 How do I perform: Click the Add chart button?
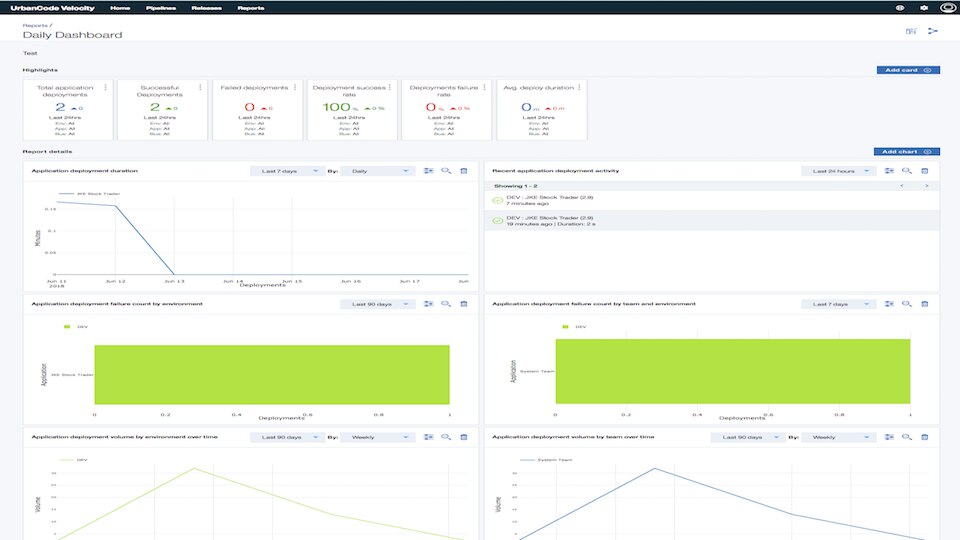tap(907, 151)
